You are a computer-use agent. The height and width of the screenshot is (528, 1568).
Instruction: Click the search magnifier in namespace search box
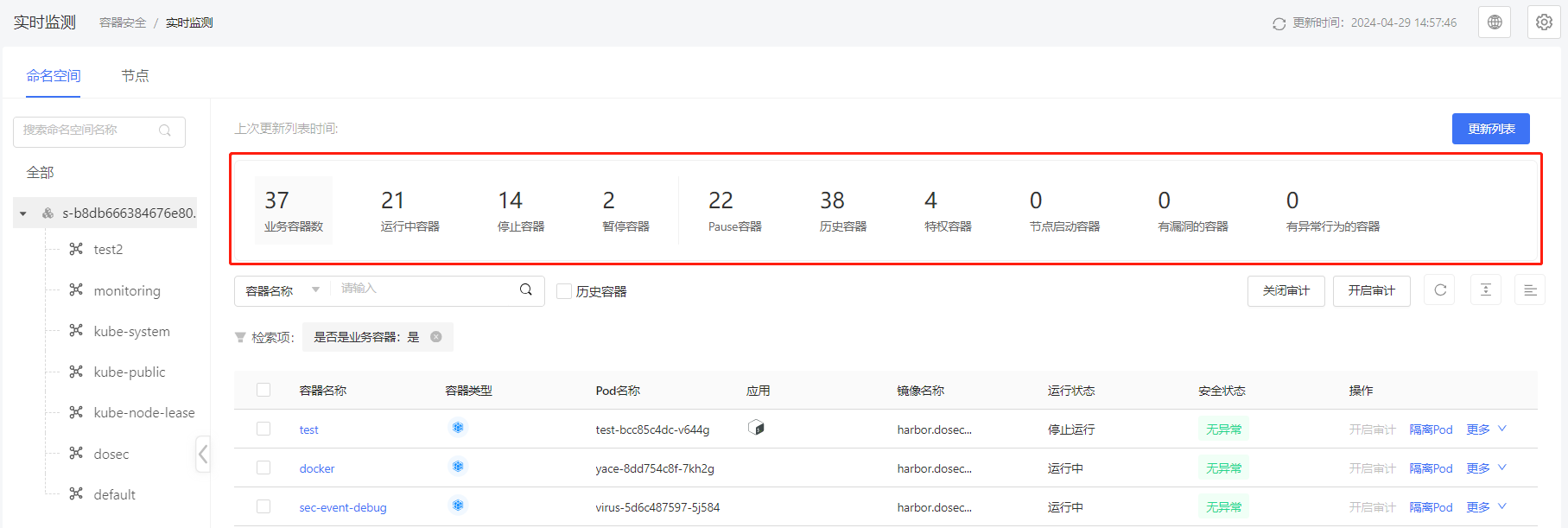pos(165,130)
